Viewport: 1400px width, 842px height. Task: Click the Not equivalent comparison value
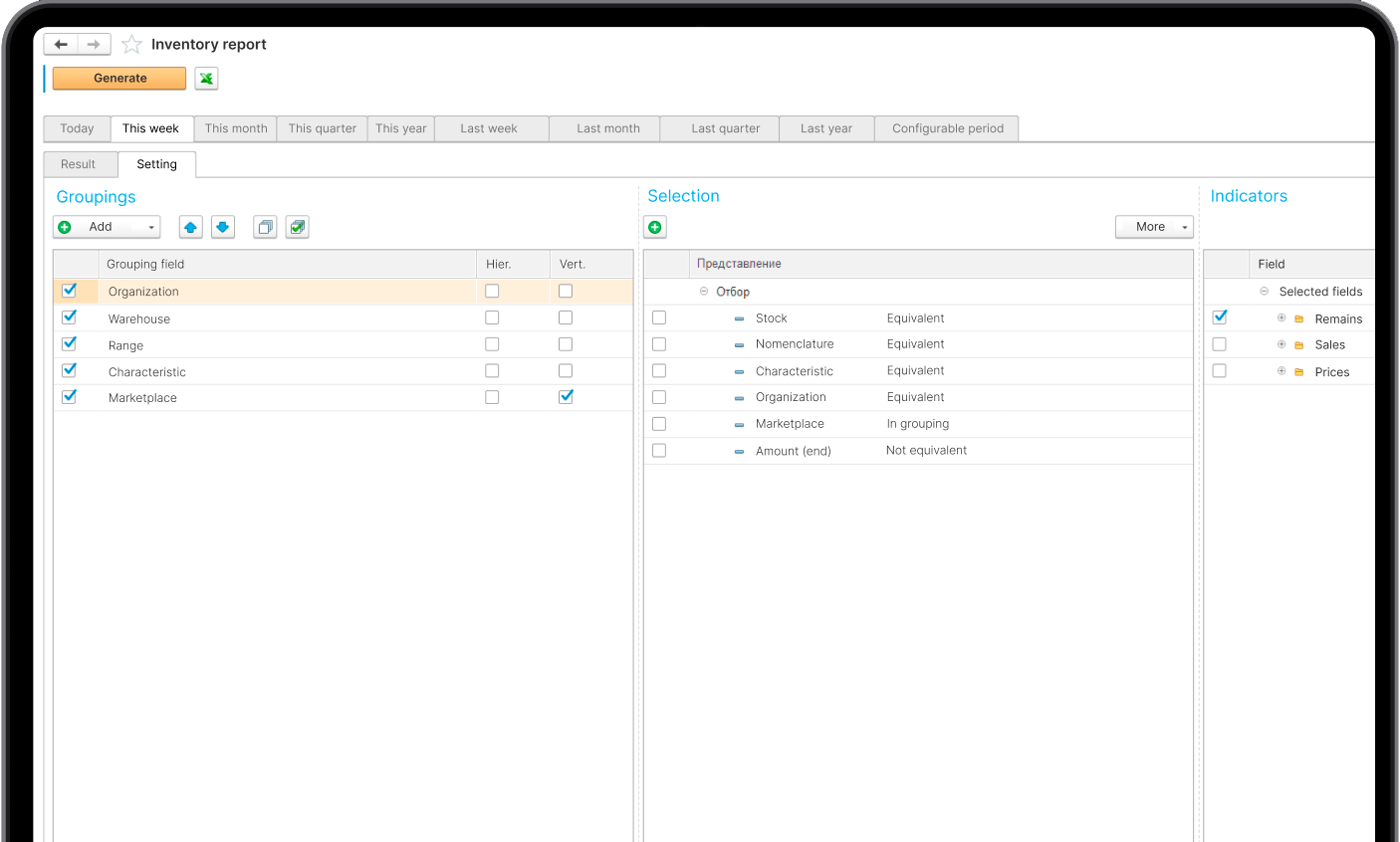[926, 451]
